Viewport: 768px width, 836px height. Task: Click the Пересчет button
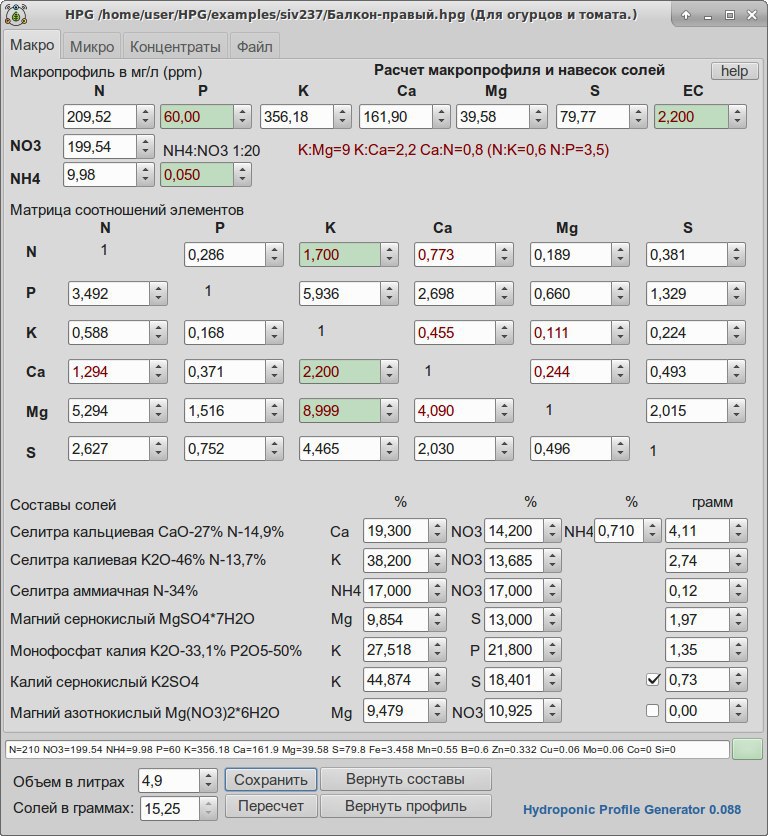click(271, 806)
